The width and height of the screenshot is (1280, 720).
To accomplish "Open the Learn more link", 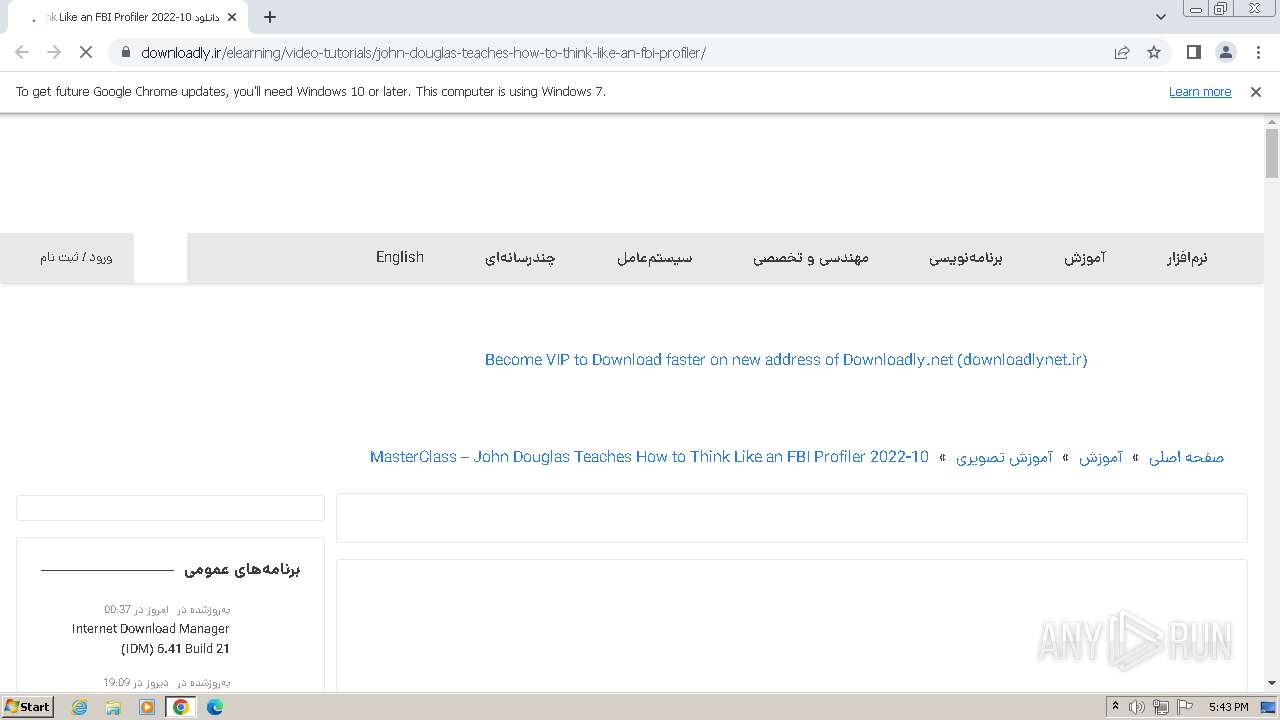I will 1200,92.
